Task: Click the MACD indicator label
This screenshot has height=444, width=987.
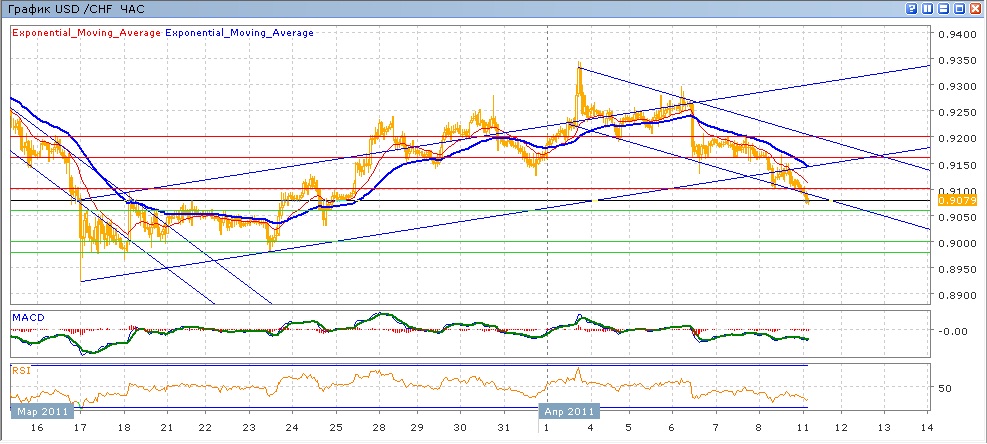Action: [27, 317]
